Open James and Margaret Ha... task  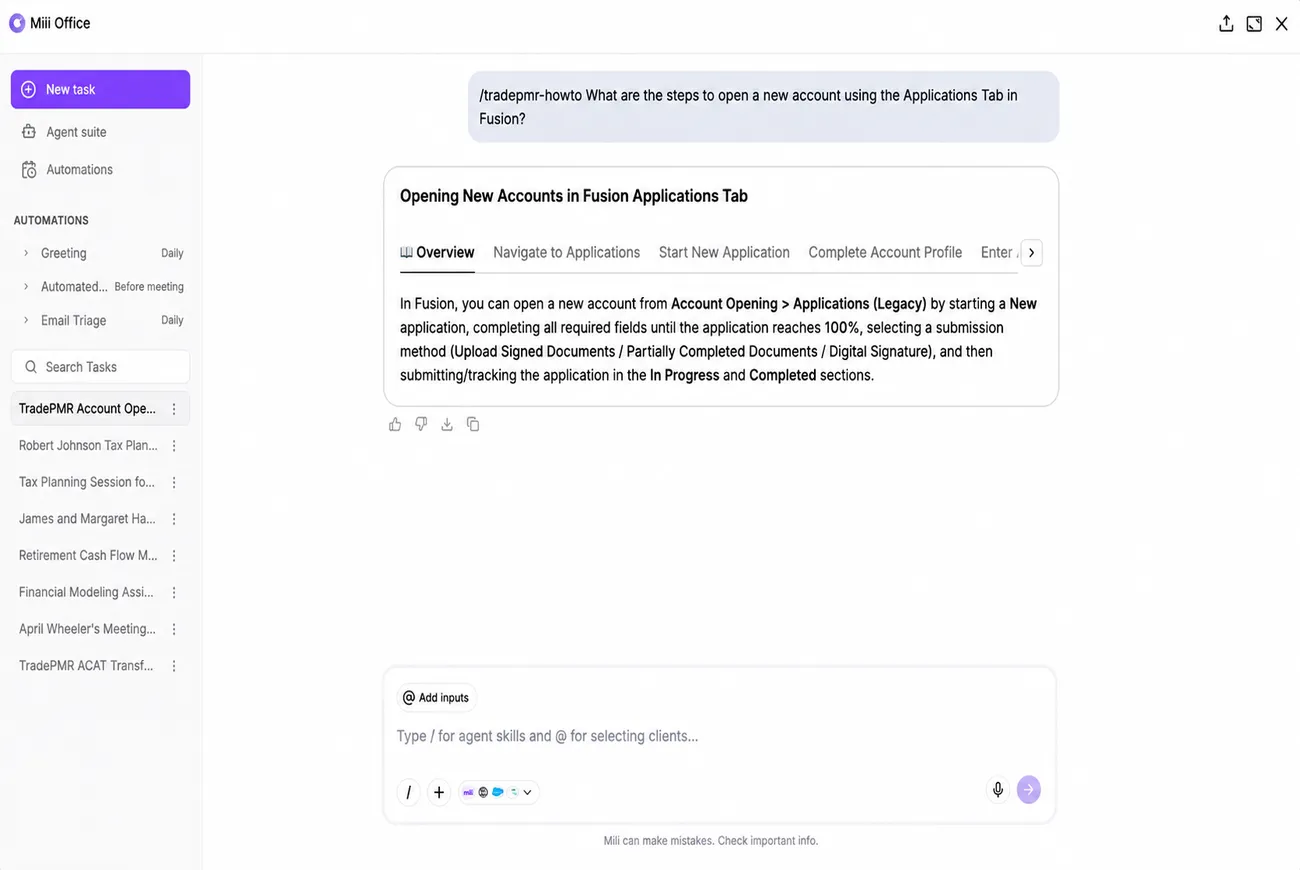coord(87,519)
